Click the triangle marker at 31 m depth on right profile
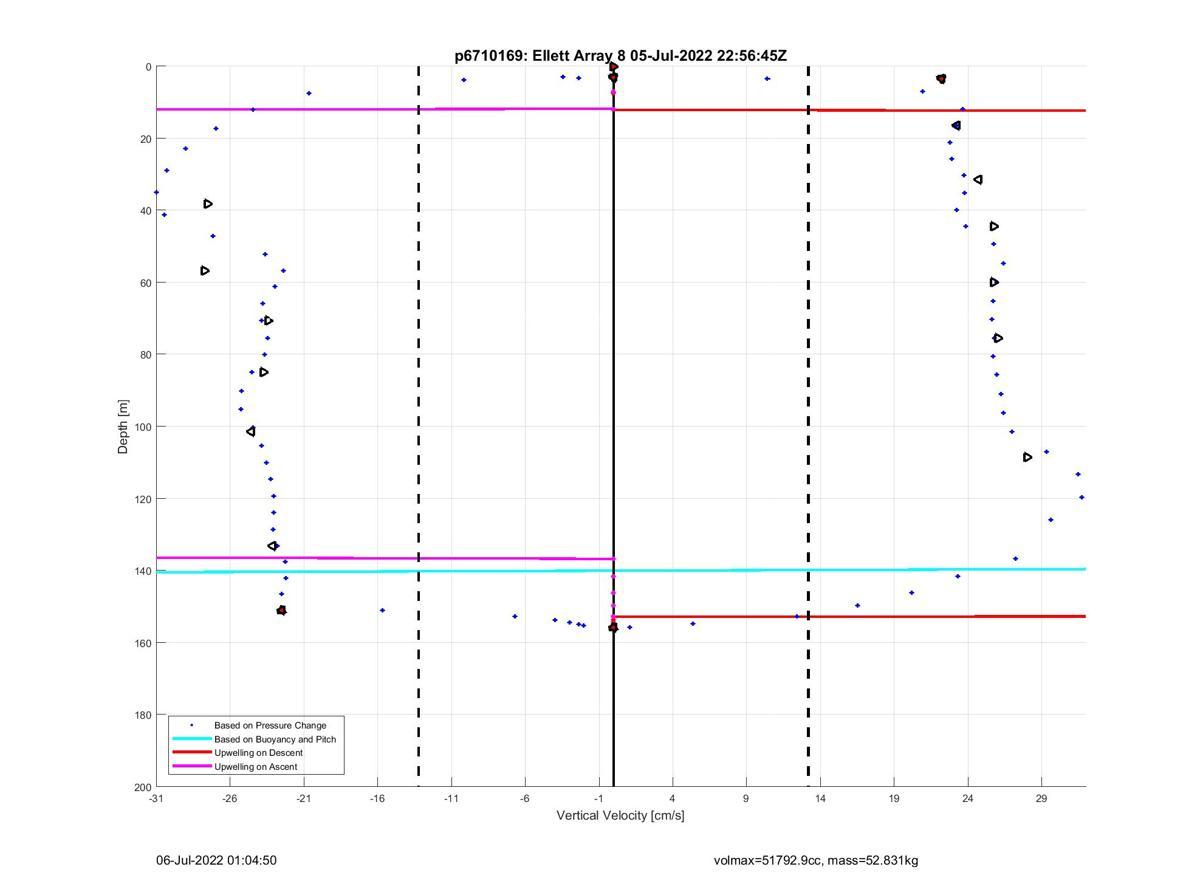The height and width of the screenshot is (885, 1200). (978, 180)
